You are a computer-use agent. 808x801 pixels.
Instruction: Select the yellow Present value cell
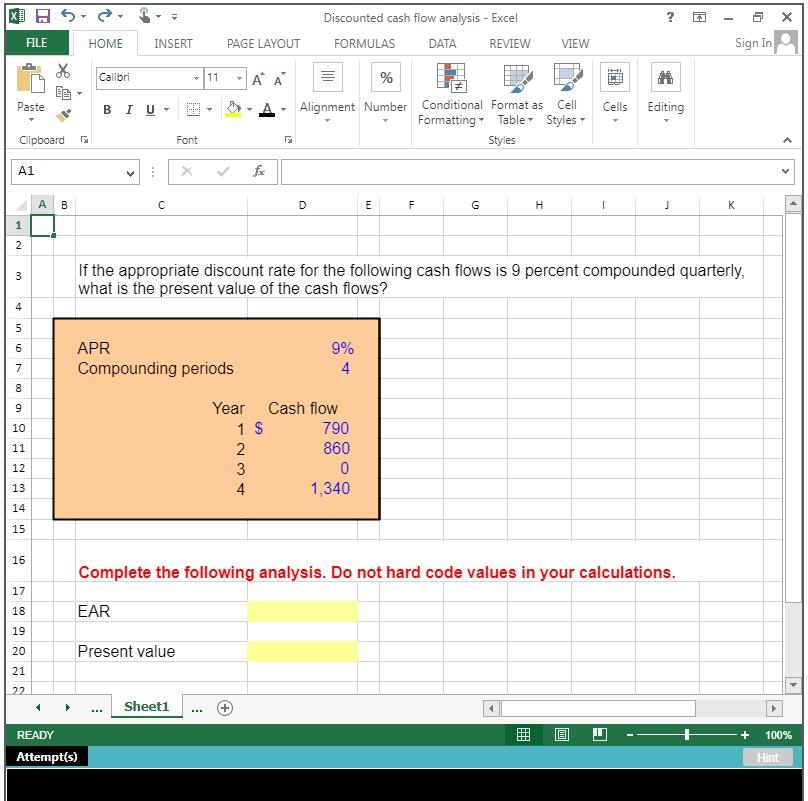click(x=302, y=652)
